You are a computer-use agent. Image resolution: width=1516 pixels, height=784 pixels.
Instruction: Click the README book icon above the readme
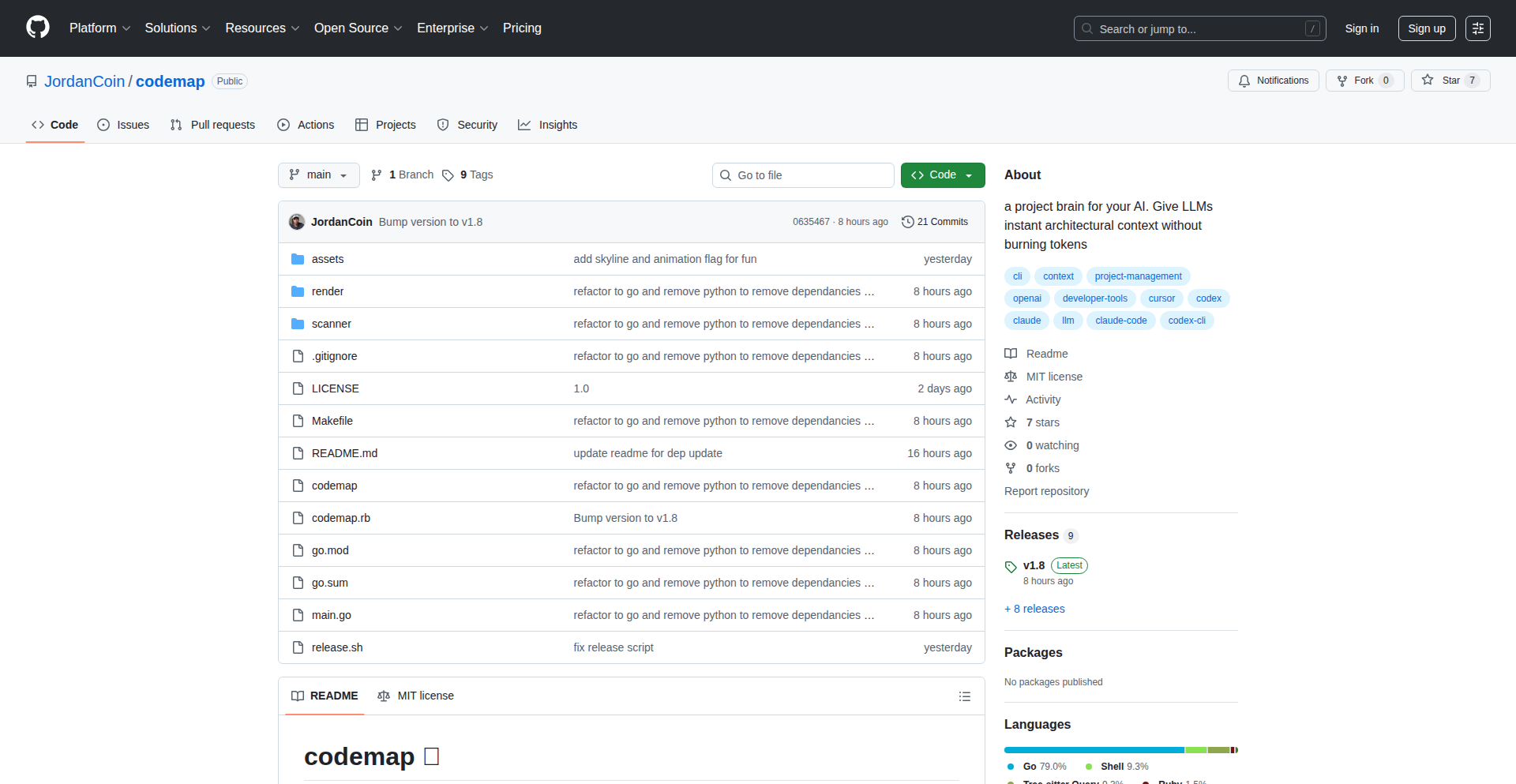[x=298, y=696]
